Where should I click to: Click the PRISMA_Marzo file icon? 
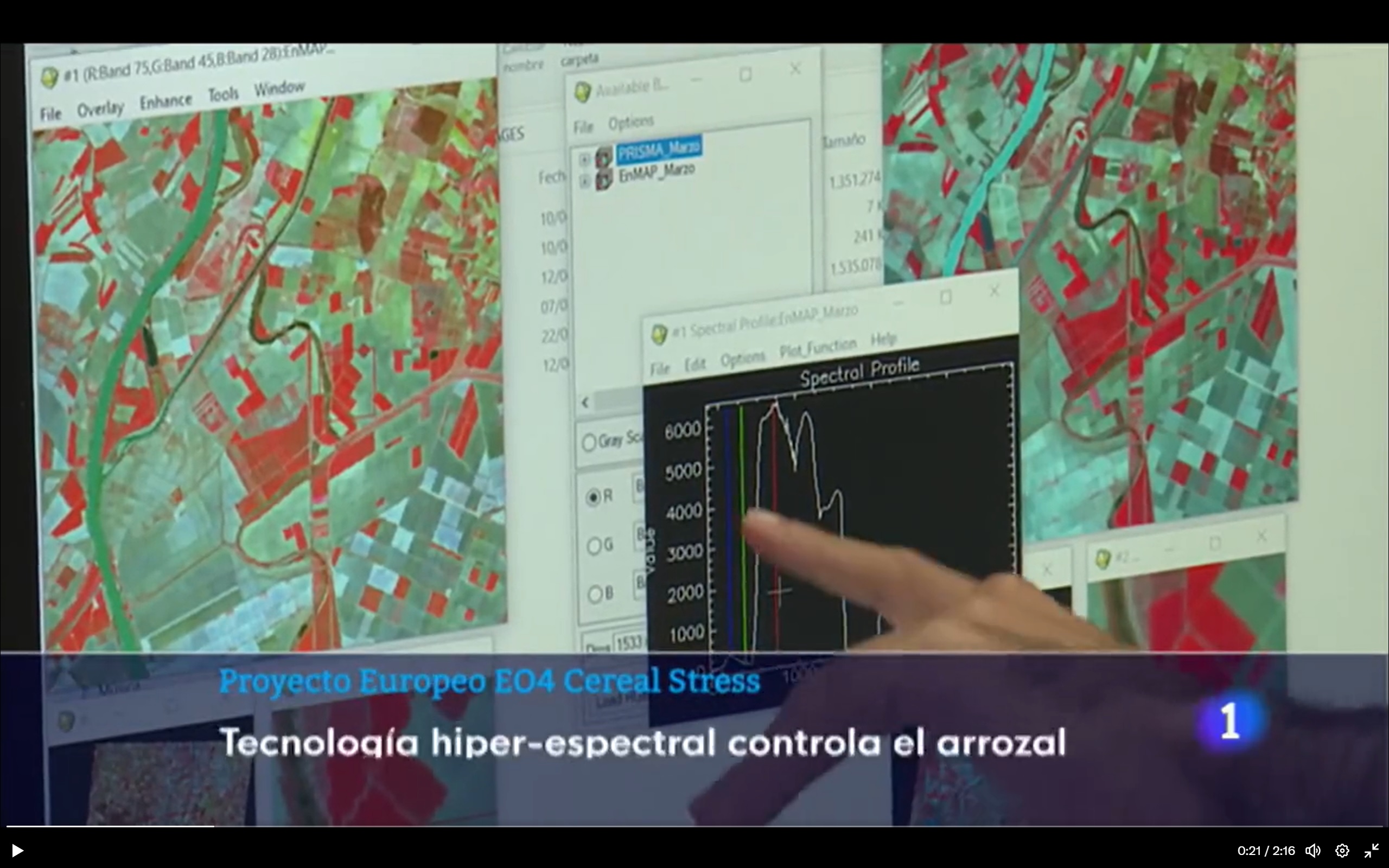[604, 157]
